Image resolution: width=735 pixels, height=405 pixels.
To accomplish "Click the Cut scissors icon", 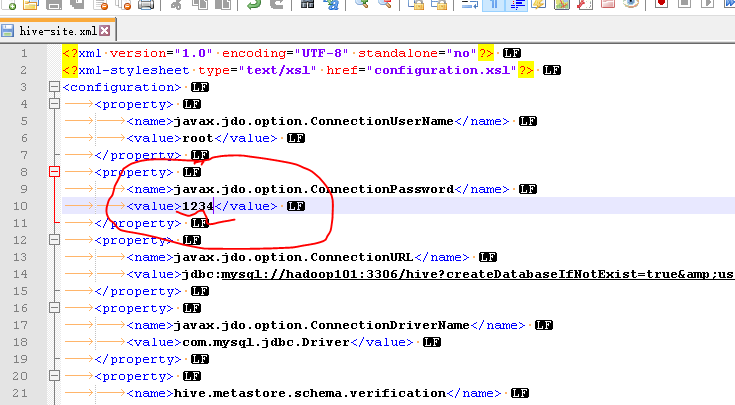I will click(176, 4).
